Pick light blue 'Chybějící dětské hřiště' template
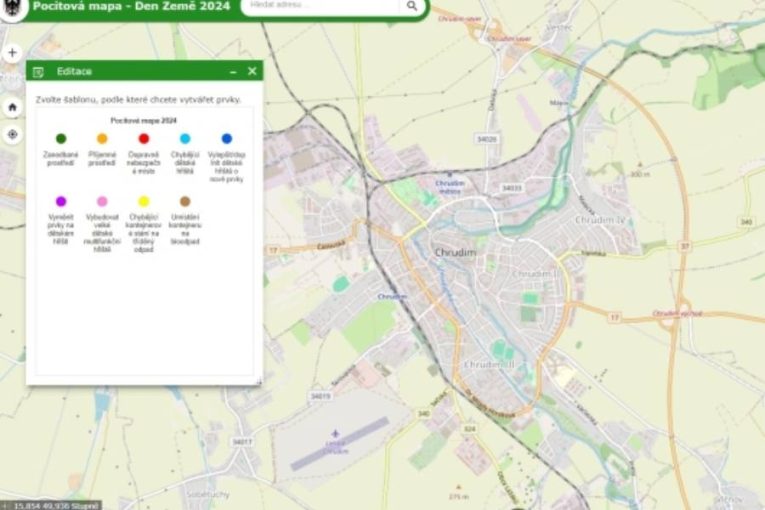765x510 pixels. point(185,139)
